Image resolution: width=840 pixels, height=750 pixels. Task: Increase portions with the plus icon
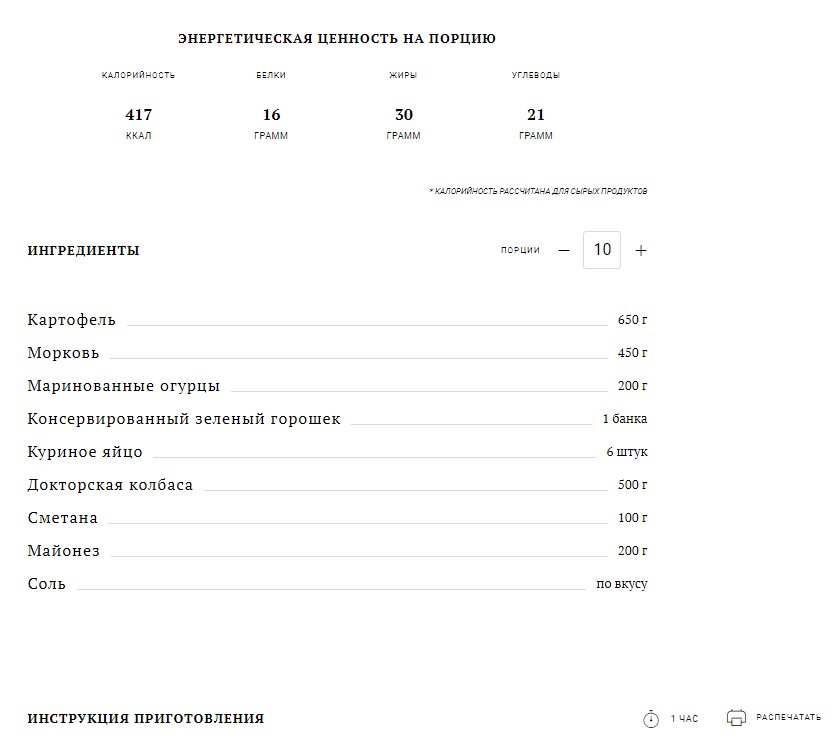(641, 250)
